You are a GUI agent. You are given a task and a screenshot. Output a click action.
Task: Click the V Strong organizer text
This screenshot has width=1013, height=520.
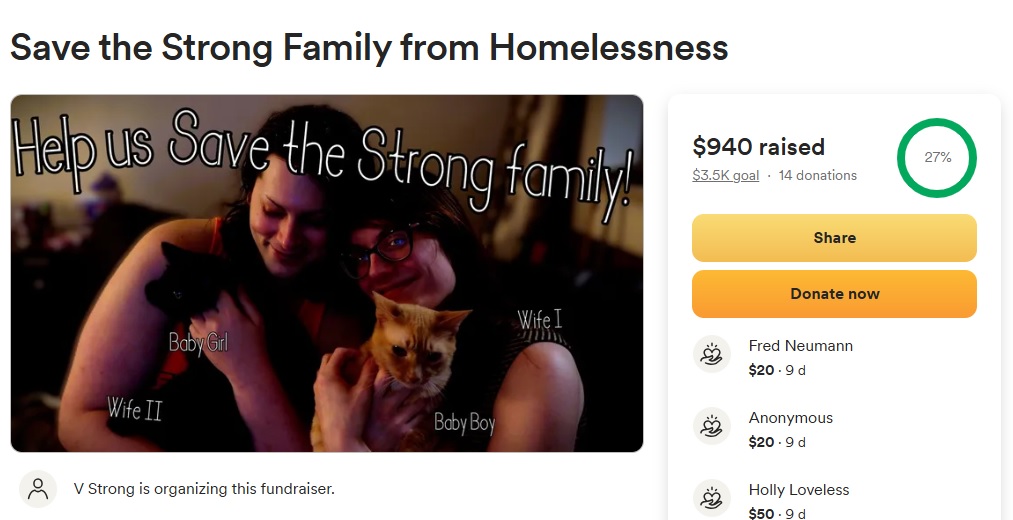coord(204,489)
